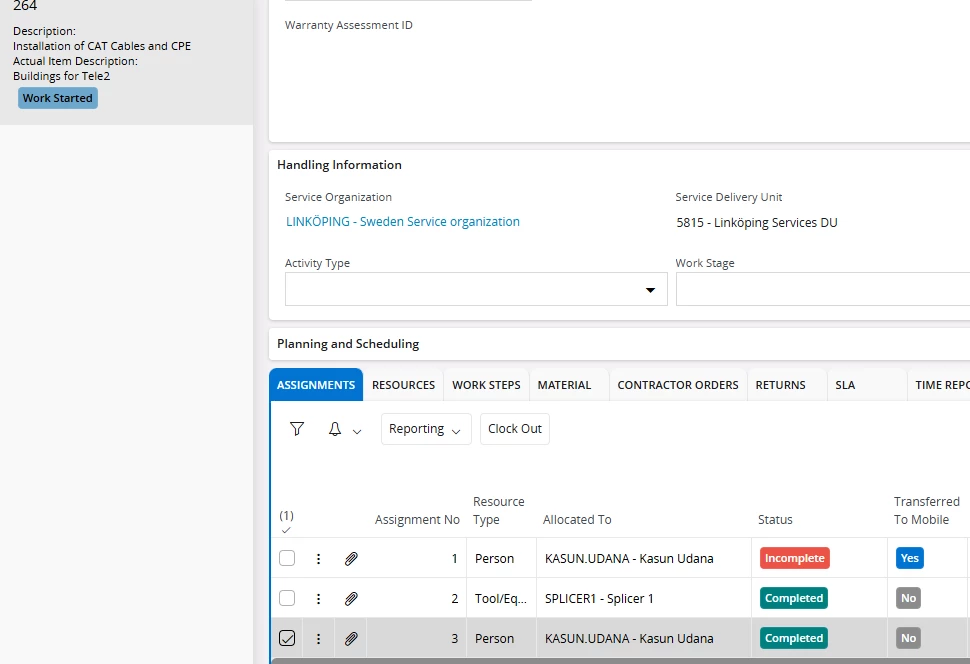Viewport: 970px width, 664px height.
Task: Open the filter icon above assignments
Action: [x=297, y=428]
